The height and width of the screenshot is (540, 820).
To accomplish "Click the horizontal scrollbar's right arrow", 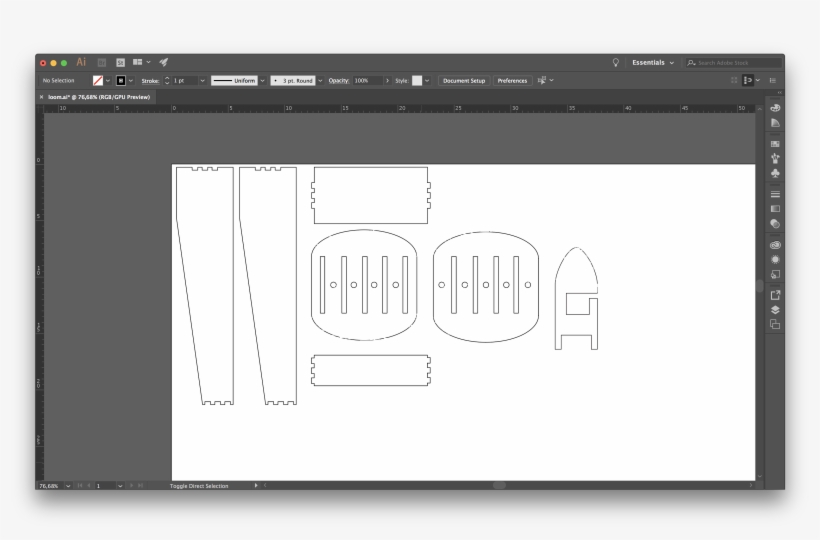I will pos(750,485).
